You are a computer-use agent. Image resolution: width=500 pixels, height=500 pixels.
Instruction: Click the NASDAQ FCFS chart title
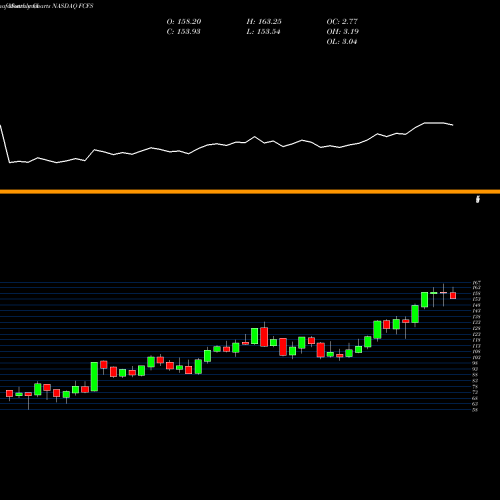coord(72,6)
